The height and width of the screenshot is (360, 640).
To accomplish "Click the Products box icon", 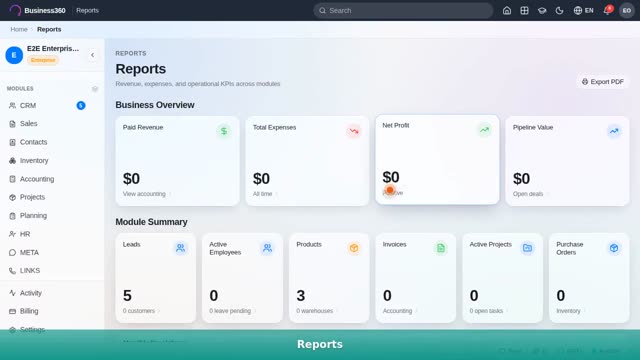I will [354, 248].
